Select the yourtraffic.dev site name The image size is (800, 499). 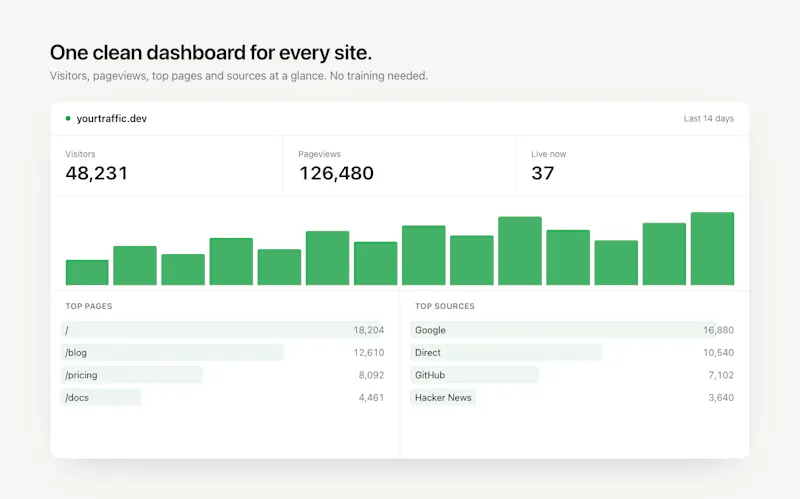pos(112,118)
